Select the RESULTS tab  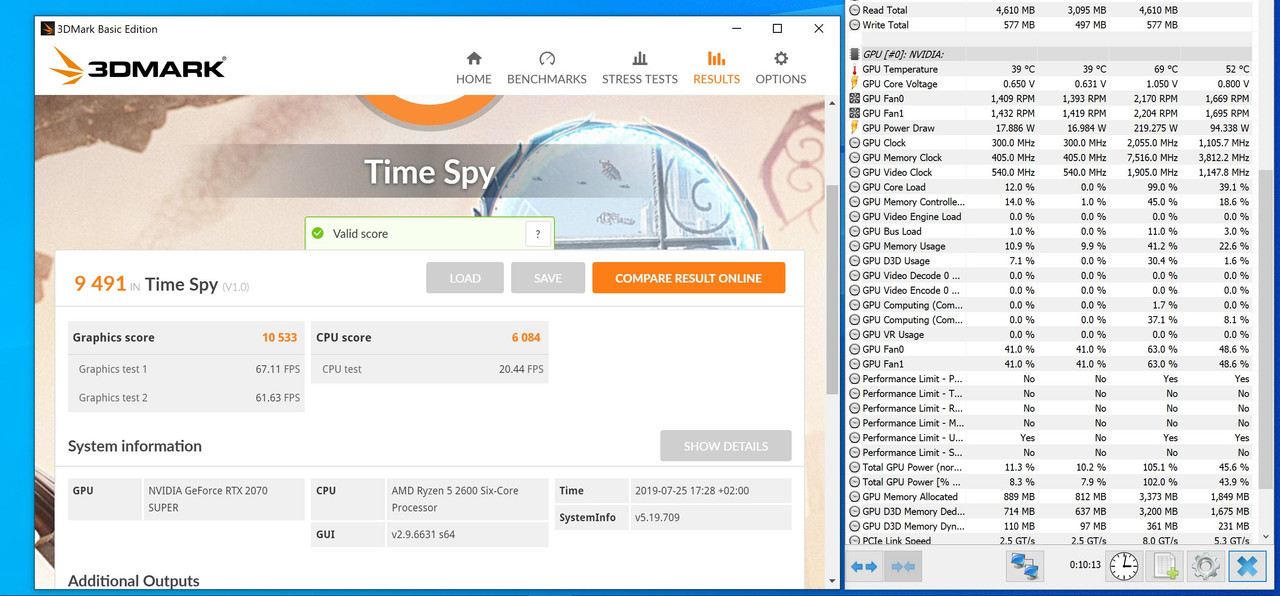coord(716,68)
